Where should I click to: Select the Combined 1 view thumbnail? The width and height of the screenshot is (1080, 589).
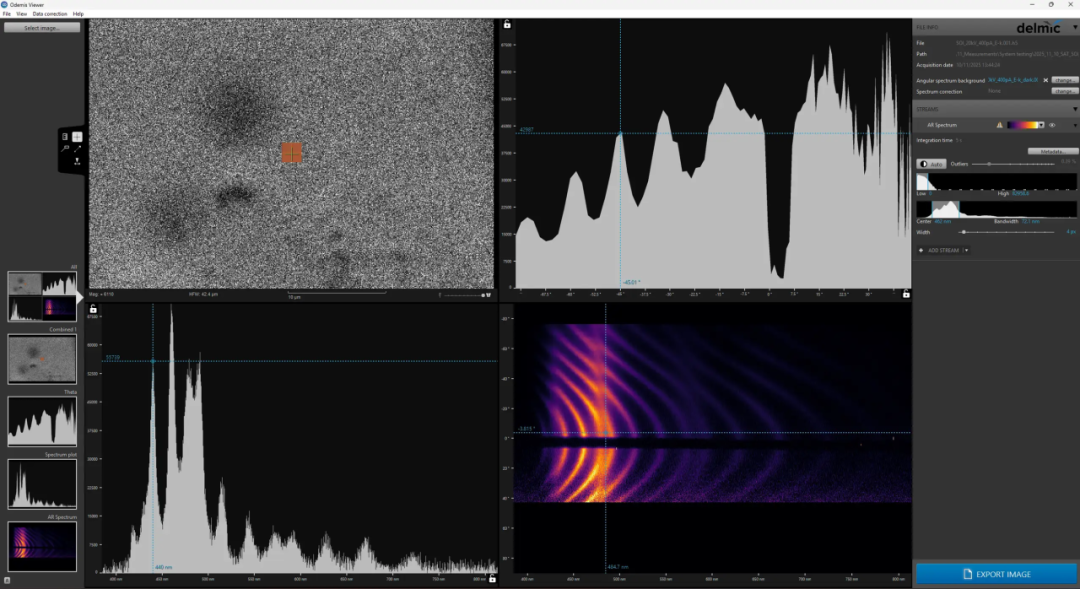click(42, 359)
